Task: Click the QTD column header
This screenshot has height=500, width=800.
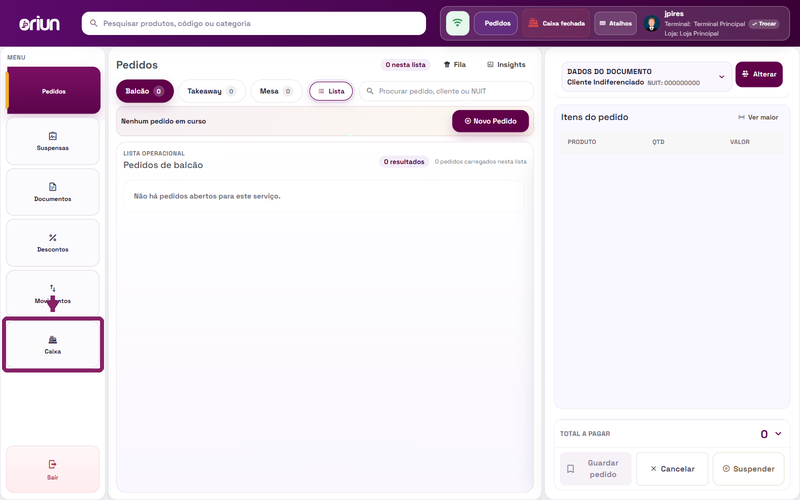Action: pos(658,142)
